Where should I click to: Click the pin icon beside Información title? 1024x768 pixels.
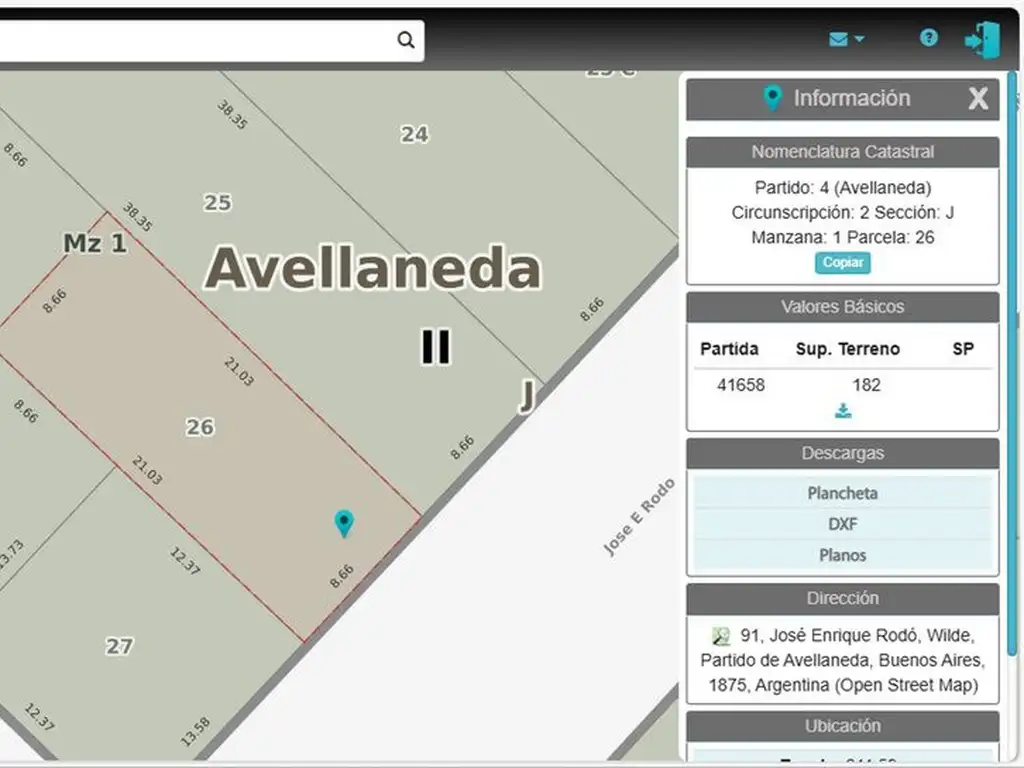point(772,98)
